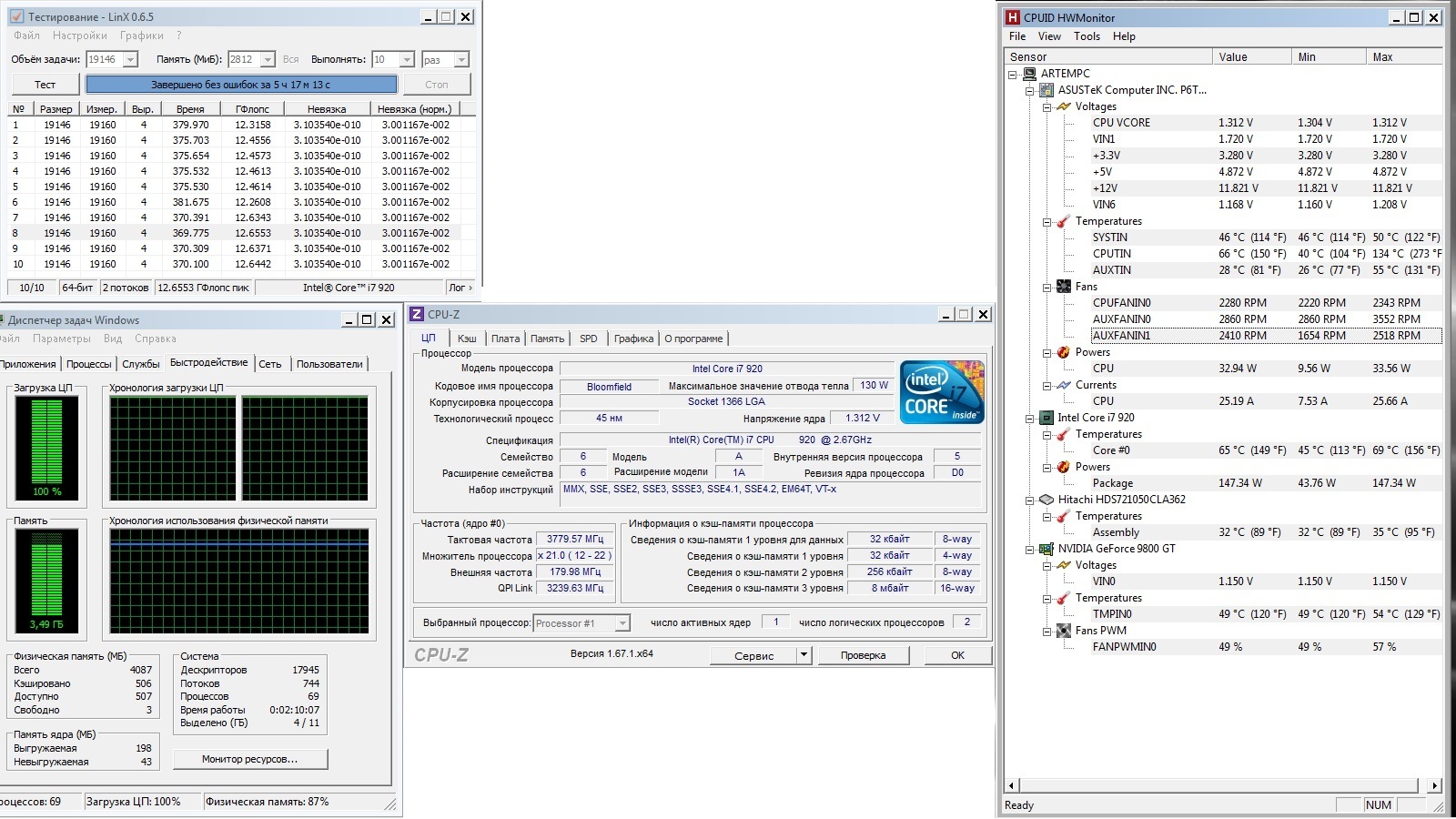Switch to the Графика tab in CPU-Z

pyautogui.click(x=633, y=339)
